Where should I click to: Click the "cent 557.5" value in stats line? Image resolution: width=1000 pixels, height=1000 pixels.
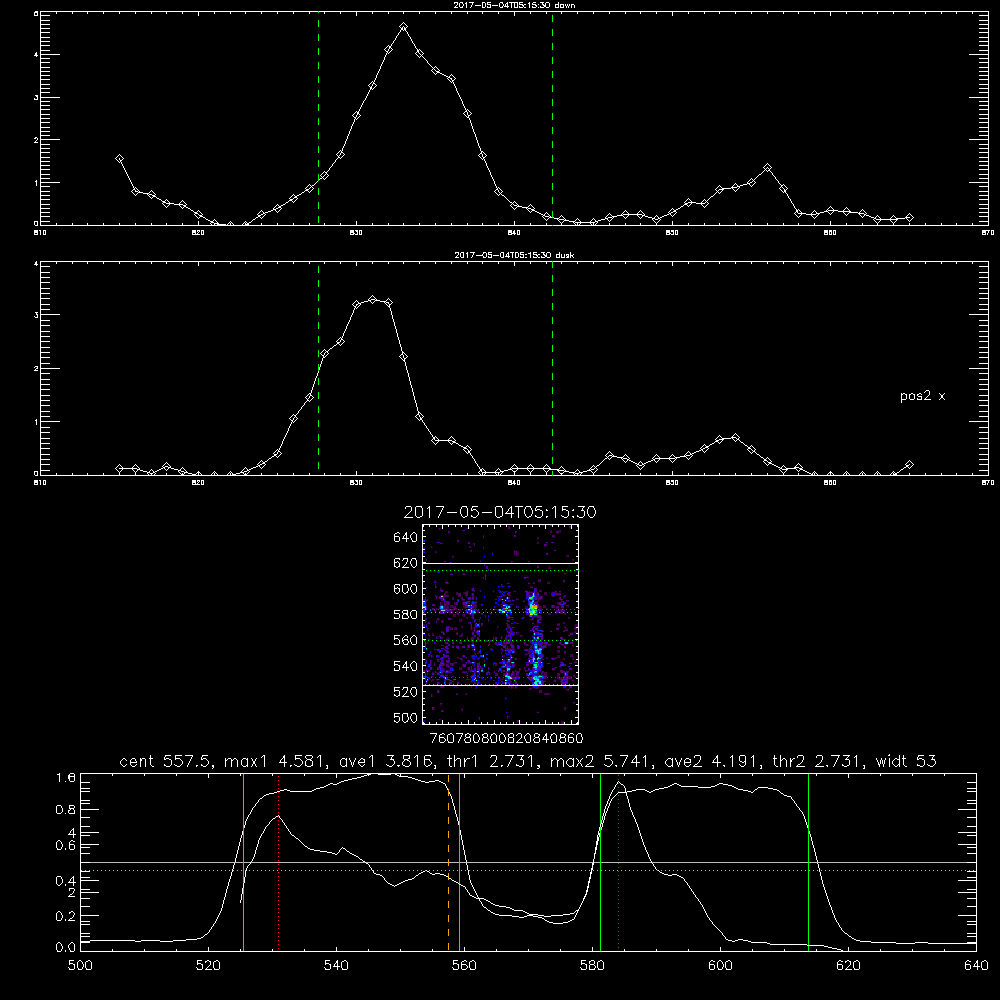tap(168, 761)
